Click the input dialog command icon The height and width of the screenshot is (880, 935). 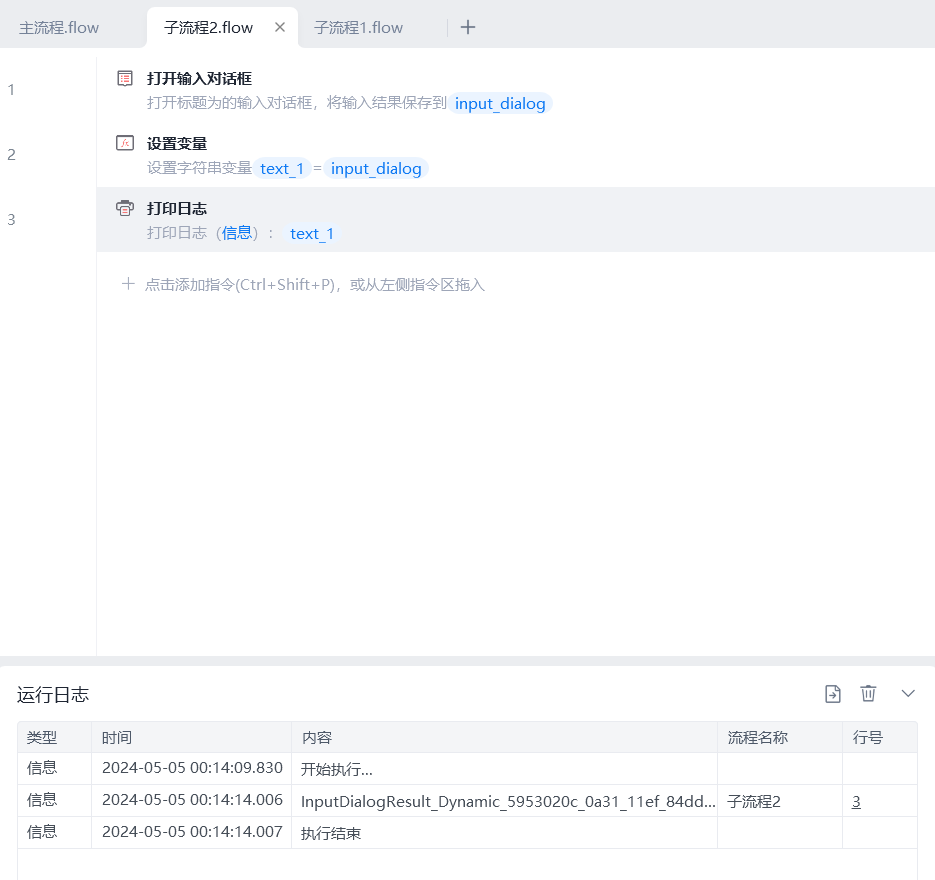pos(125,78)
